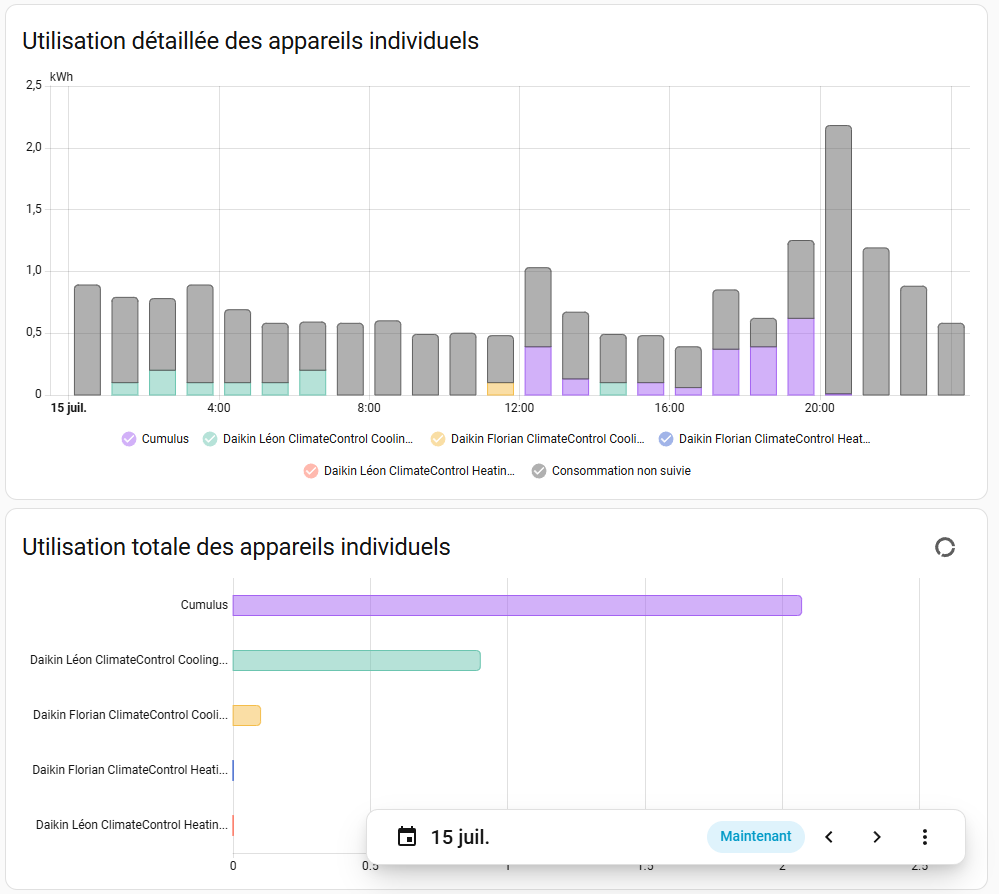Click the Maintenant button
Viewport: 999px width, 894px height.
coord(756,836)
